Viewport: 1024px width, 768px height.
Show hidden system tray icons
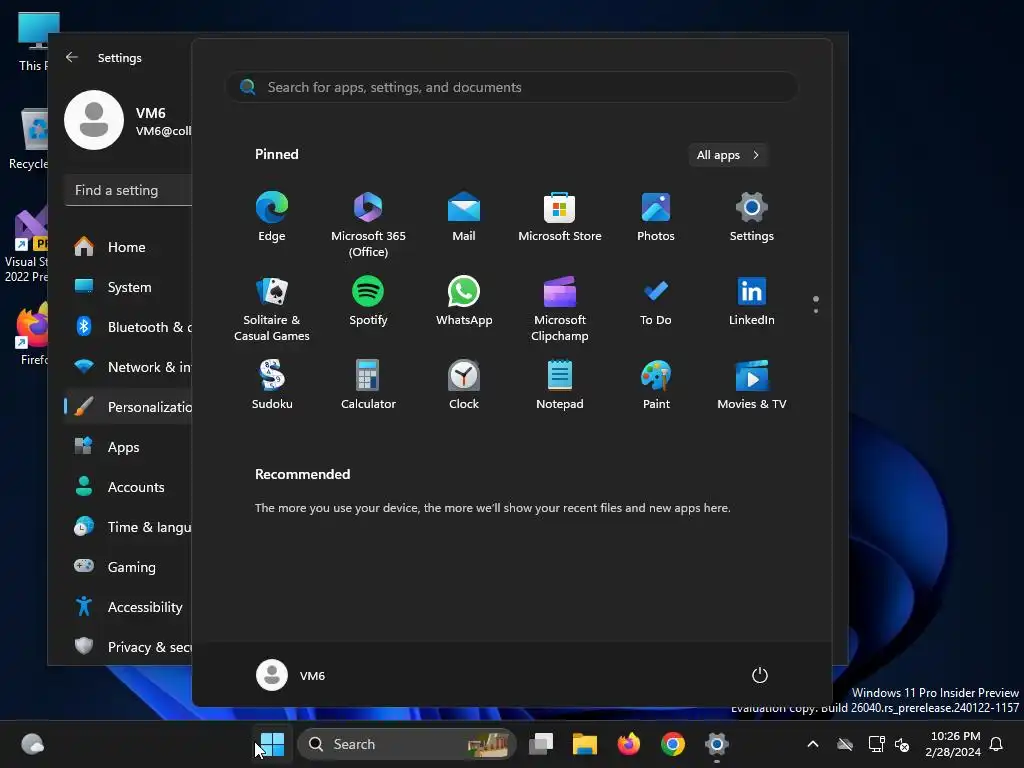(x=813, y=744)
